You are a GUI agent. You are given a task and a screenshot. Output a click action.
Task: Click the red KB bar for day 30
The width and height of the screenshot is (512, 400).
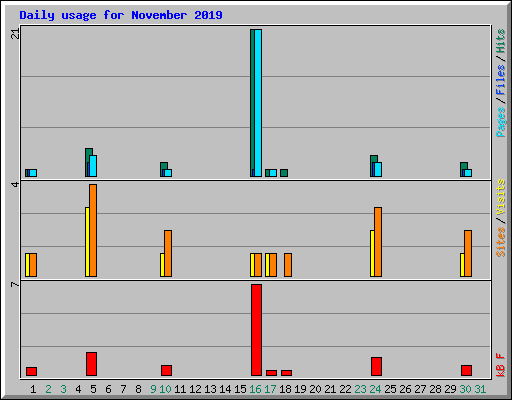466,371
